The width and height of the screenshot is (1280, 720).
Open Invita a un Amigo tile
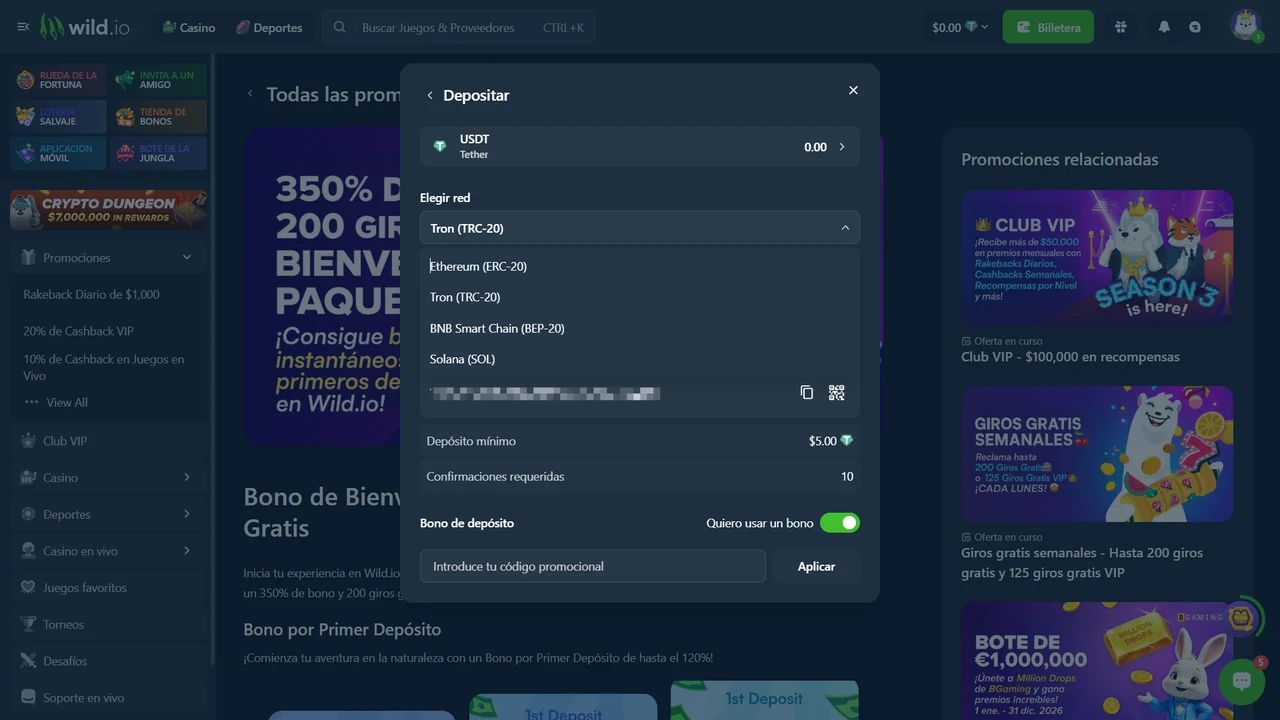158,80
